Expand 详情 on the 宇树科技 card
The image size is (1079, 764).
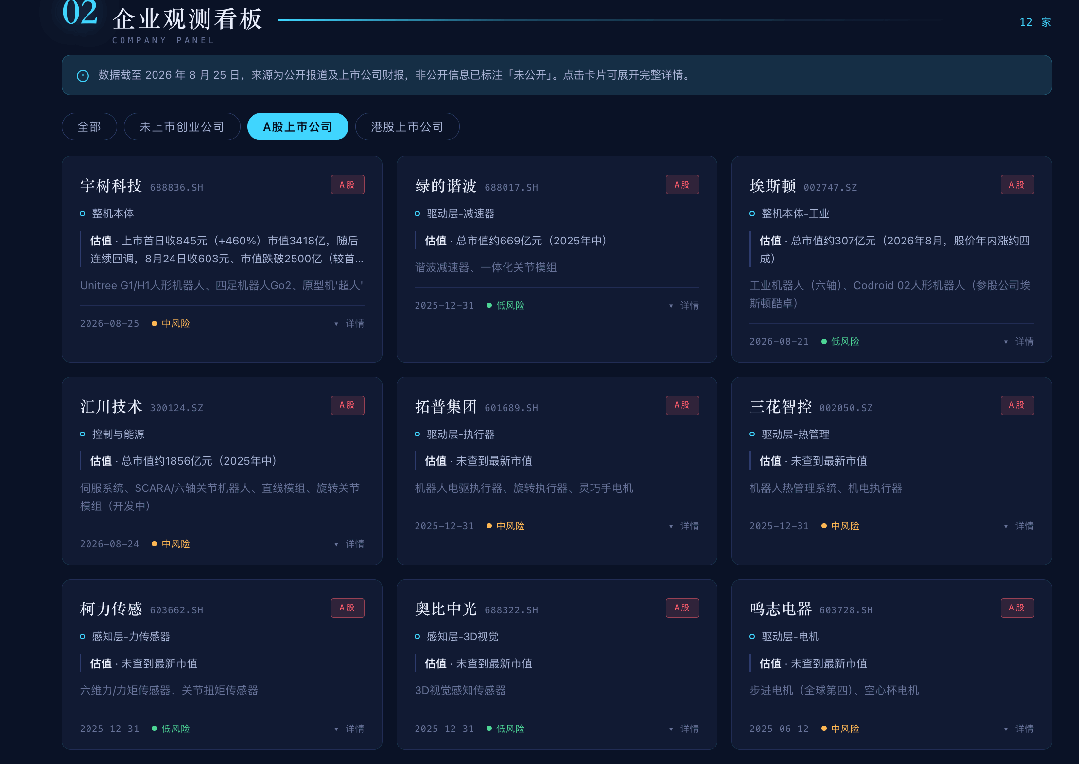tap(350, 323)
